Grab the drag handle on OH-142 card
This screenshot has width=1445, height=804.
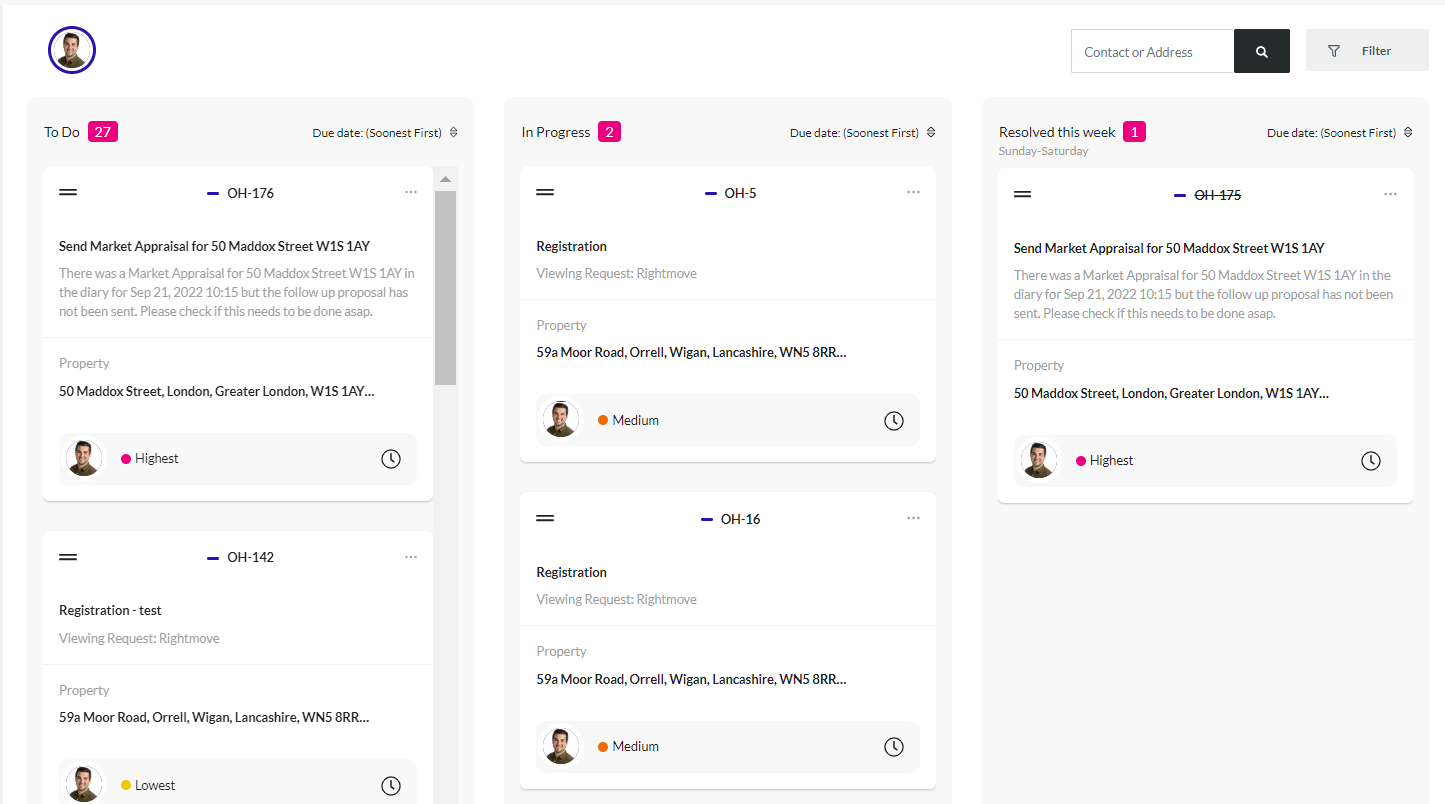(x=68, y=557)
